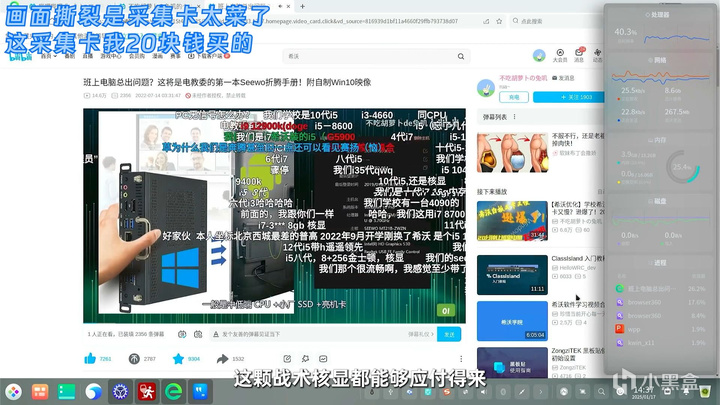Open the green 360 browser dock icon
Screen dimensions: 720x405
[x=174, y=392]
